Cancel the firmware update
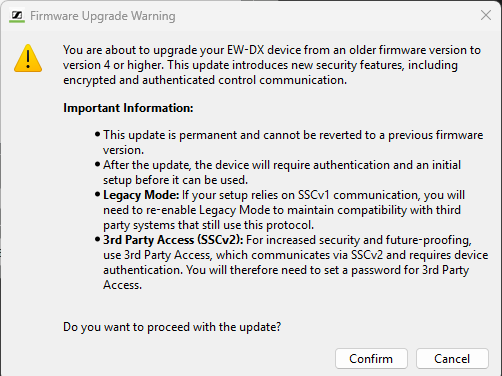The height and width of the screenshot is (376, 502). pos(452,359)
